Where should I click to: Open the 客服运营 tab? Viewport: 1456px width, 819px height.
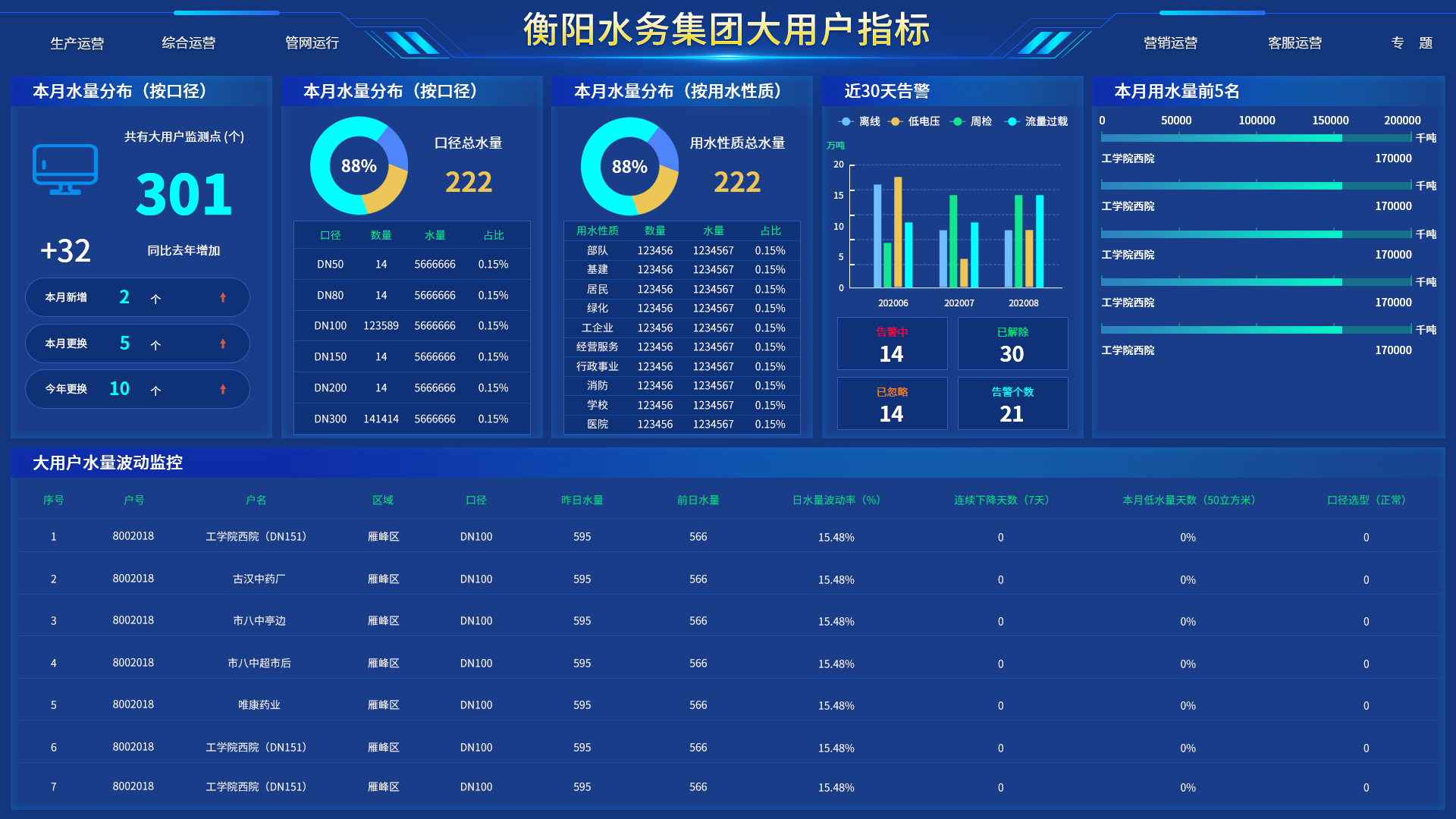click(1294, 43)
